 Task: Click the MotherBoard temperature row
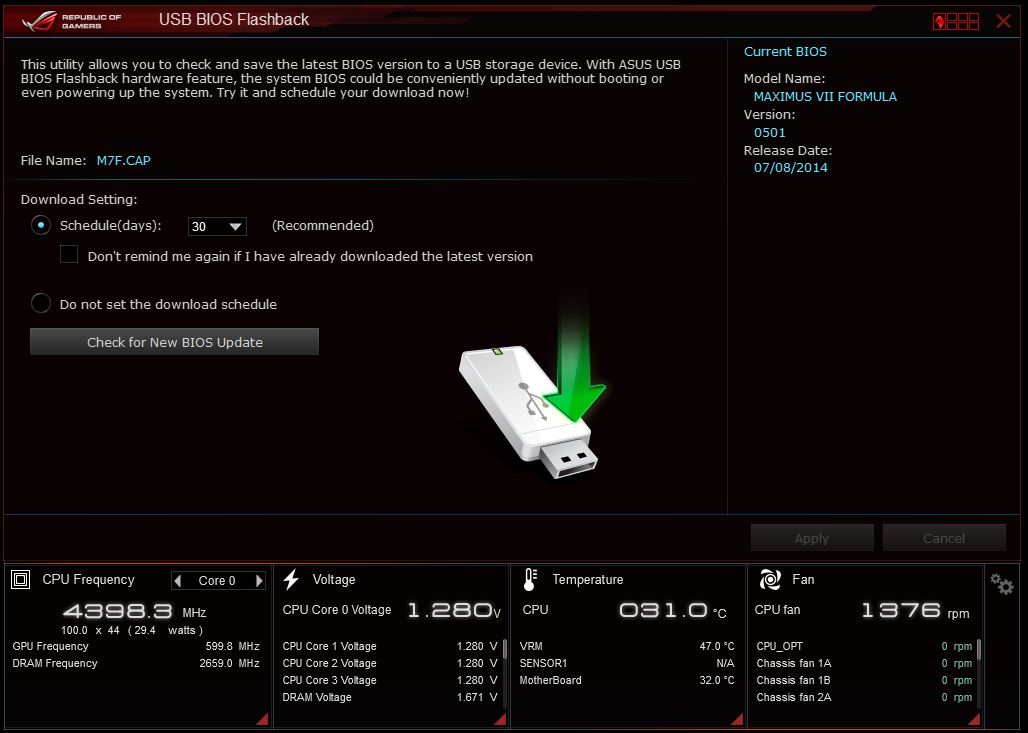click(x=627, y=681)
